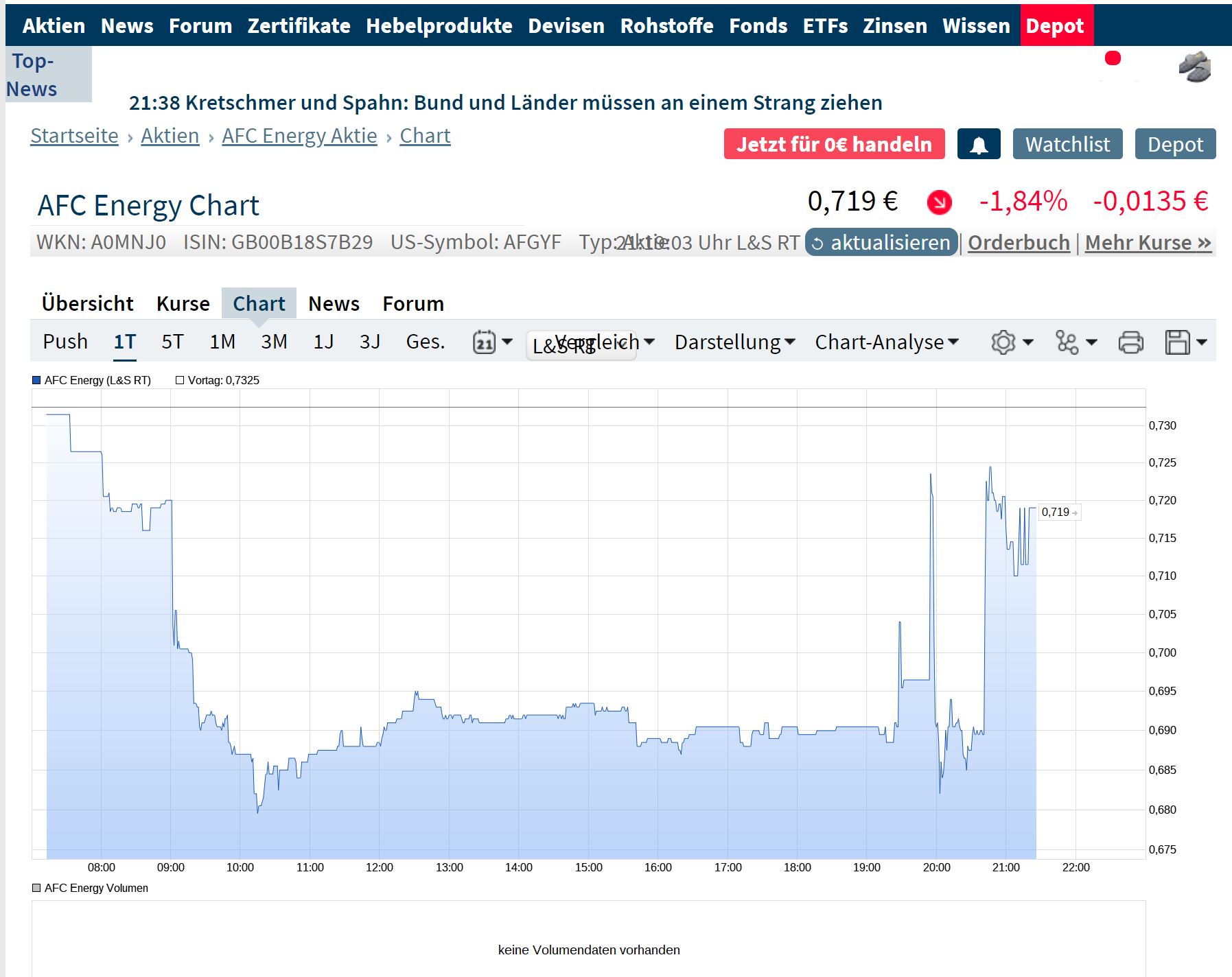Viewport: 1232px width, 977px height.
Task: Open the Devisen menu
Action: coord(566,25)
